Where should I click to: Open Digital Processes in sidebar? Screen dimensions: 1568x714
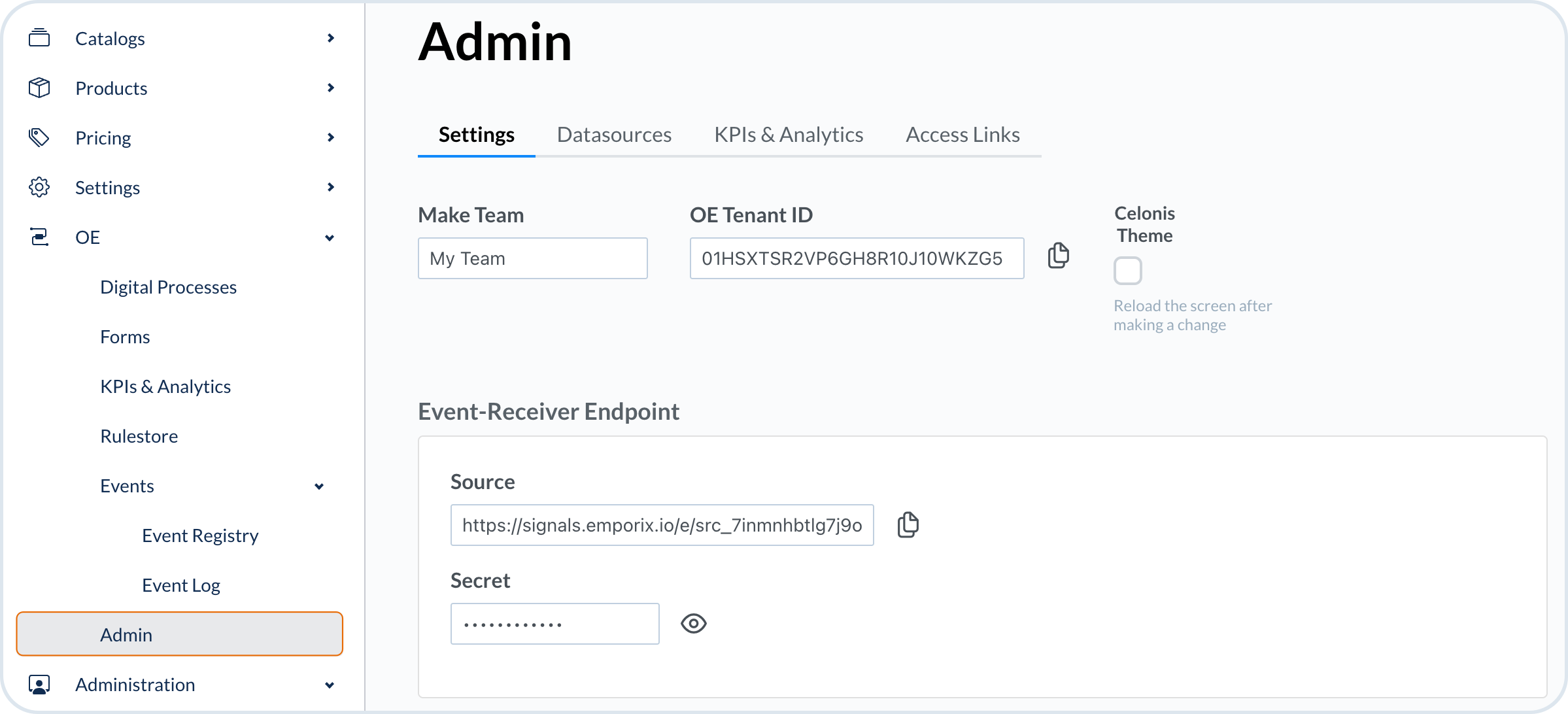tap(168, 287)
